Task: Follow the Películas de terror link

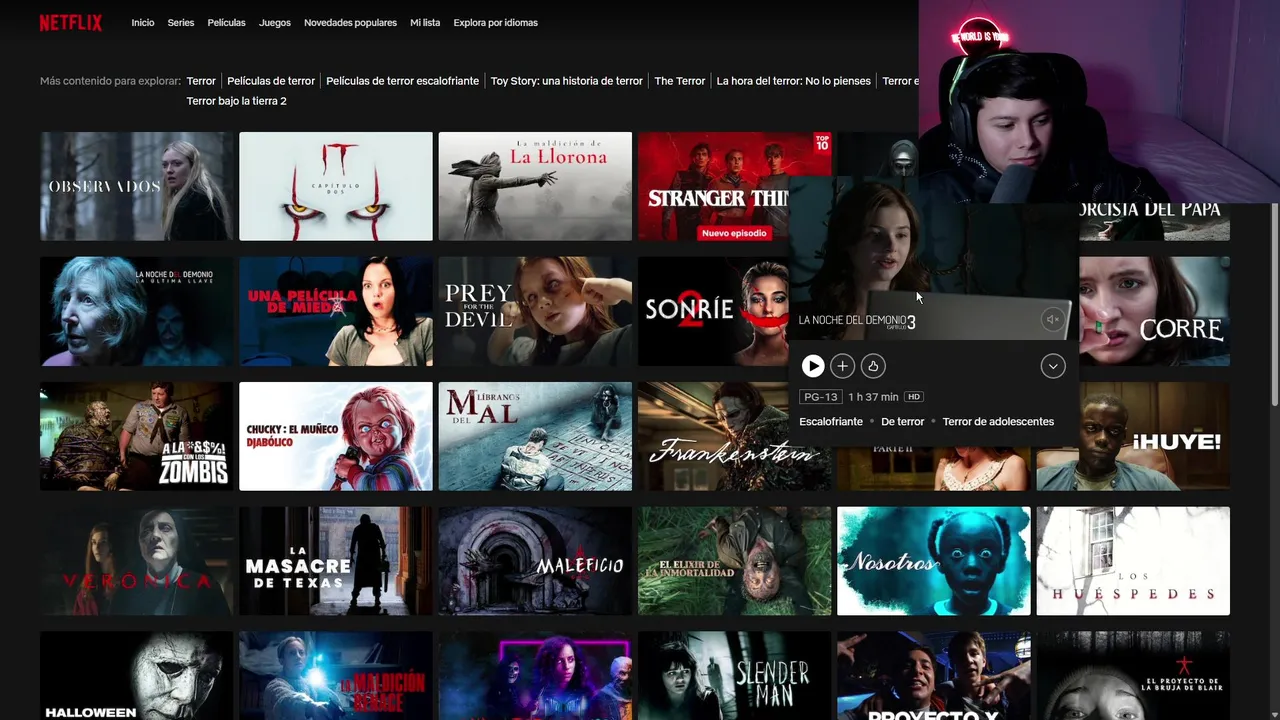Action: [x=271, y=81]
